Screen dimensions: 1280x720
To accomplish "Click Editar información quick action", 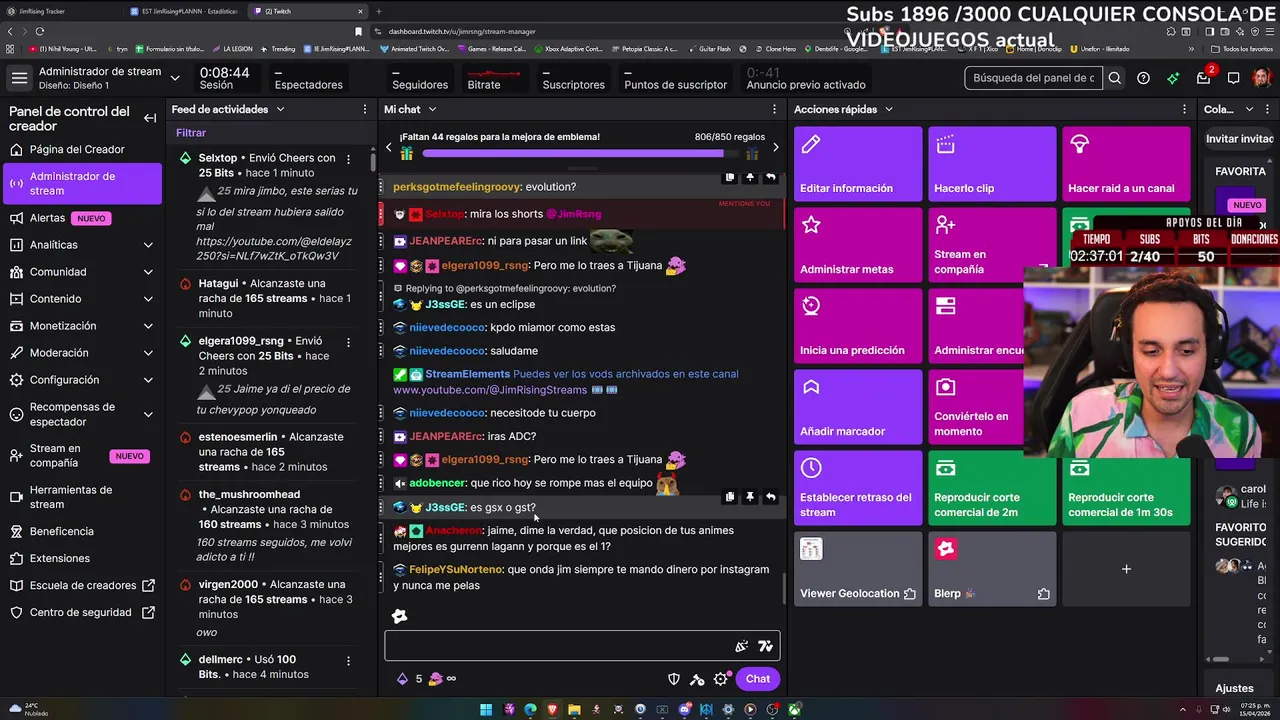I will tap(858, 164).
